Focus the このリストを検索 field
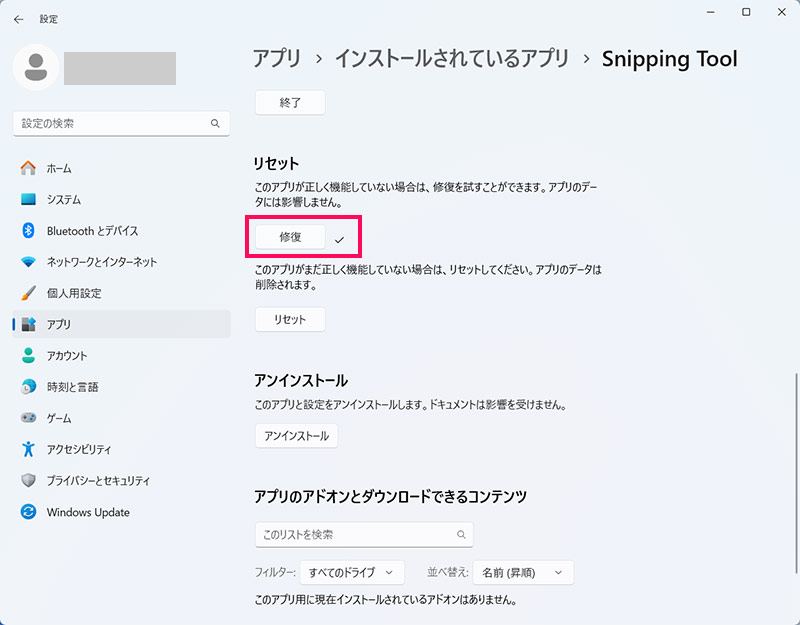Viewport: 800px width, 625px height. (364, 535)
